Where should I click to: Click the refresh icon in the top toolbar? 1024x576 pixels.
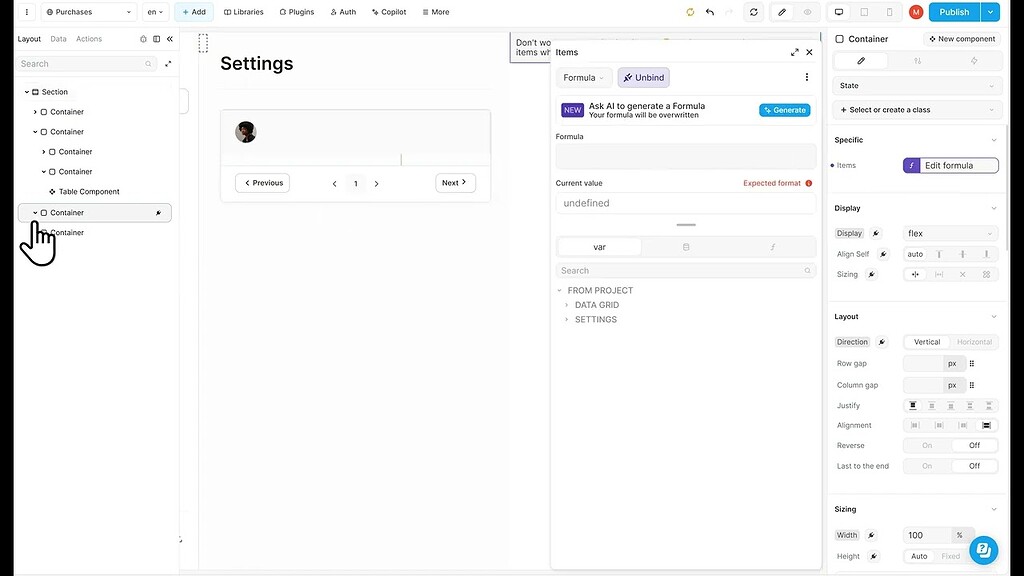[x=753, y=12]
